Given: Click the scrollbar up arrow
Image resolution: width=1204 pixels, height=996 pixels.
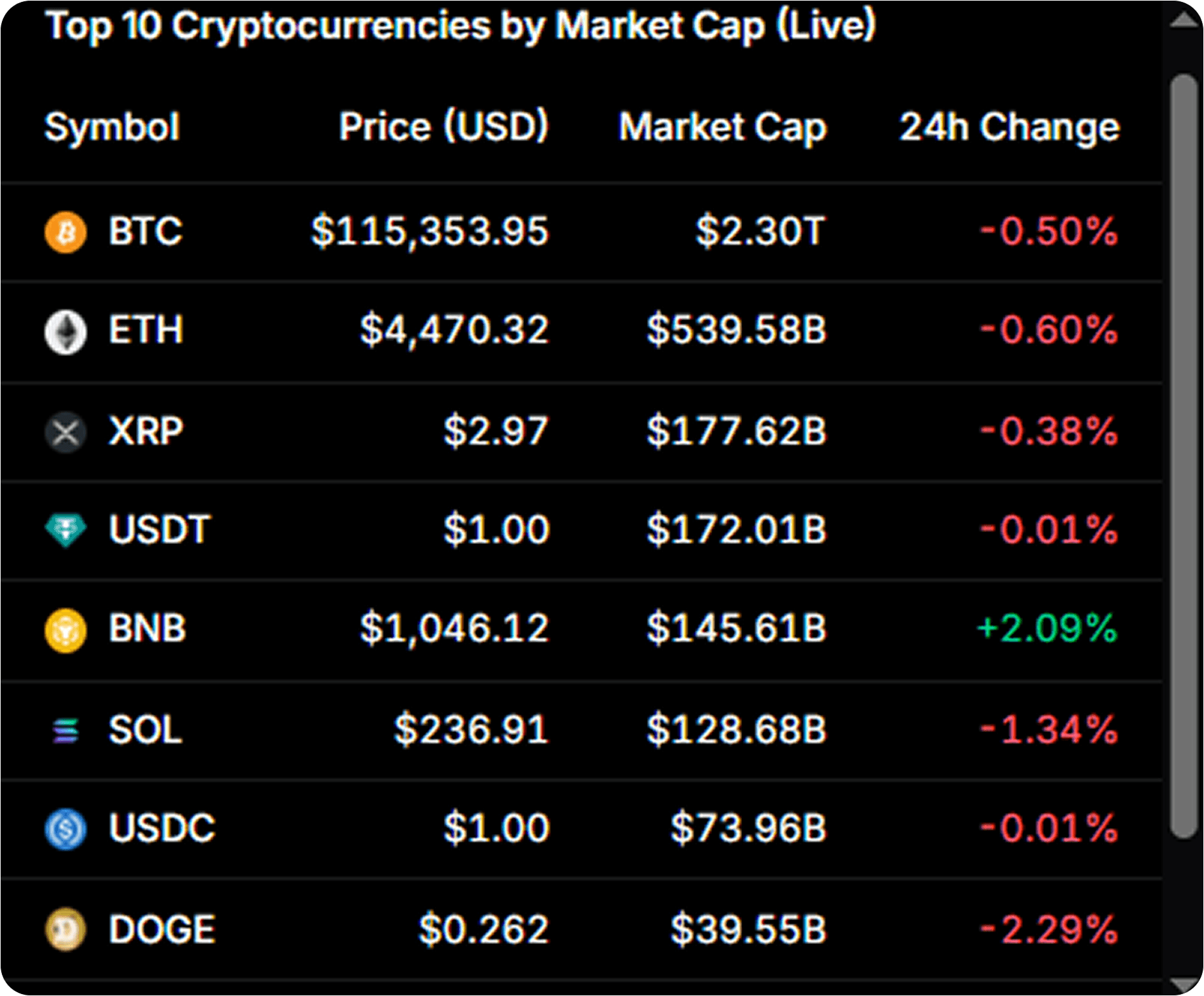Looking at the screenshot, I should 1184,20.
